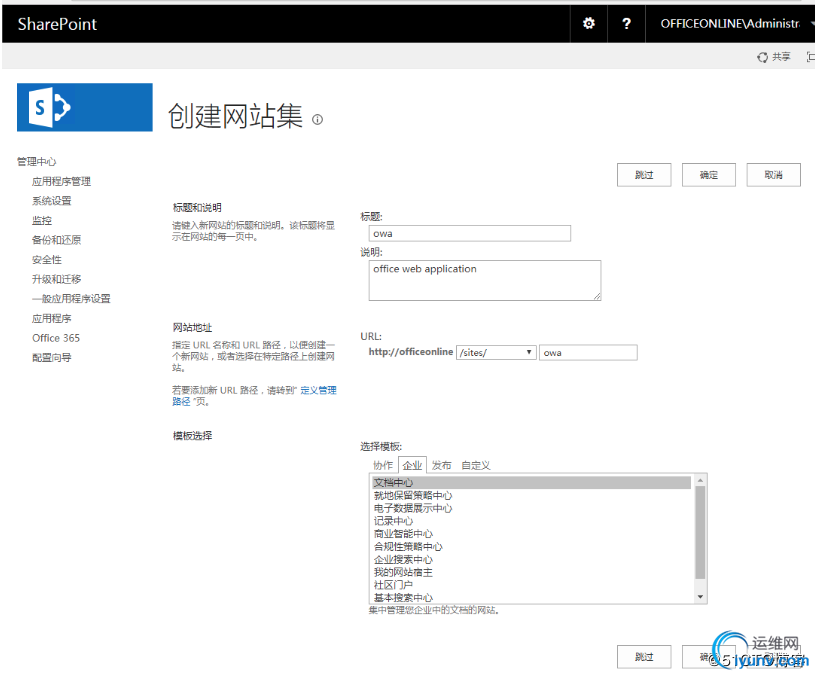This screenshot has height=677, width=815.
Task: Click the bottom 跳过 button
Action: [x=644, y=657]
